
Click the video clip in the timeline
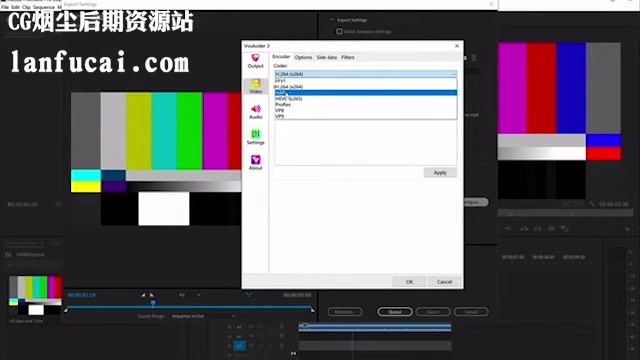375,327
